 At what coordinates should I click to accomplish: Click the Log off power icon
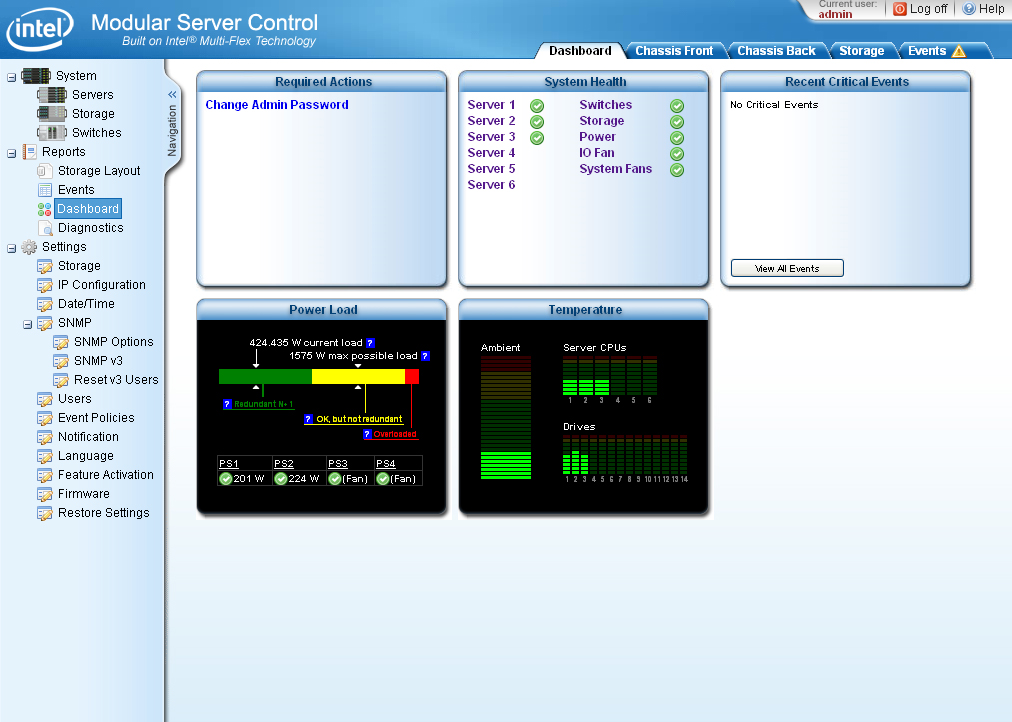pyautogui.click(x=900, y=9)
